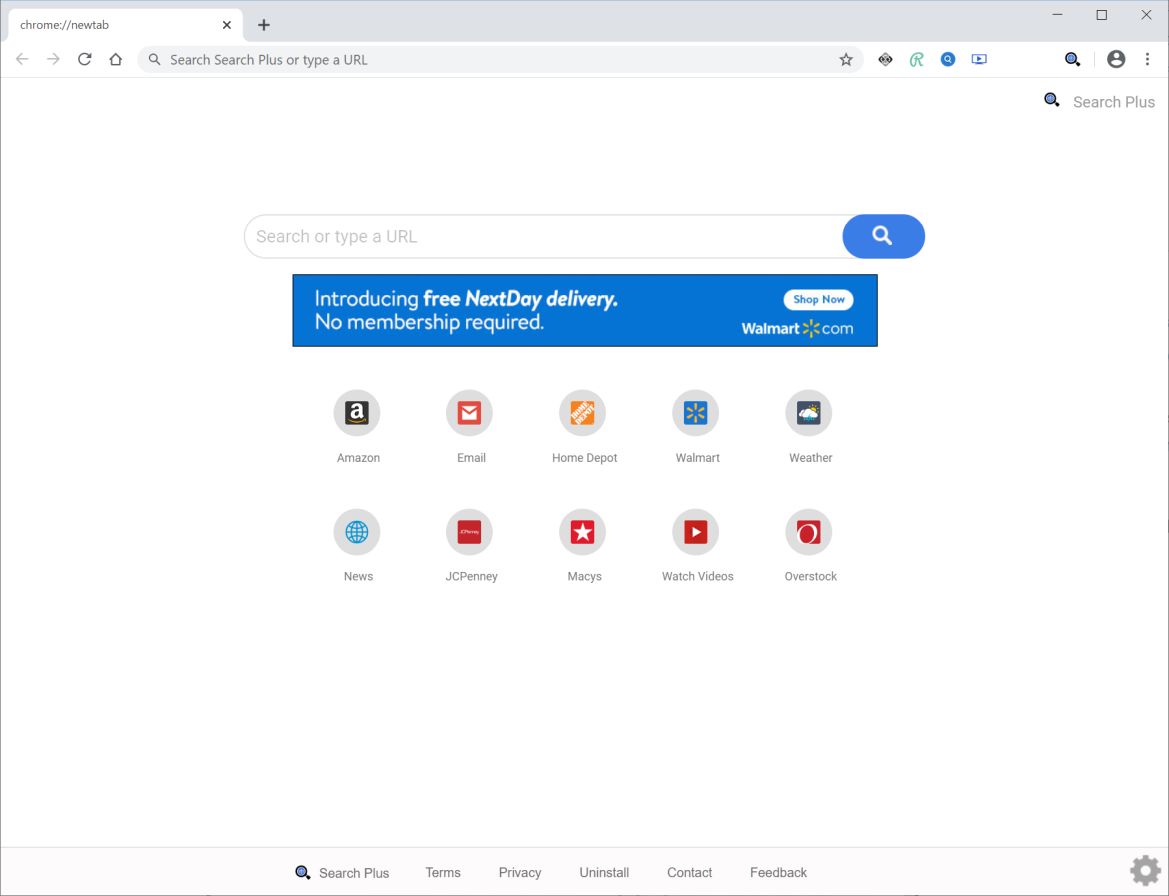Open the Chrome profile avatar
Image resolution: width=1169 pixels, height=896 pixels.
pyautogui.click(x=1115, y=60)
